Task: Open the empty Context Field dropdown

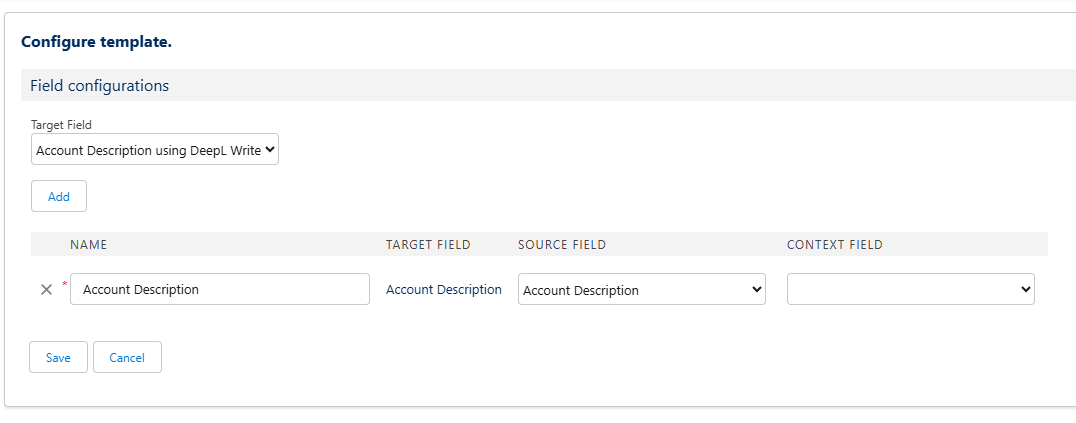Action: (910, 289)
